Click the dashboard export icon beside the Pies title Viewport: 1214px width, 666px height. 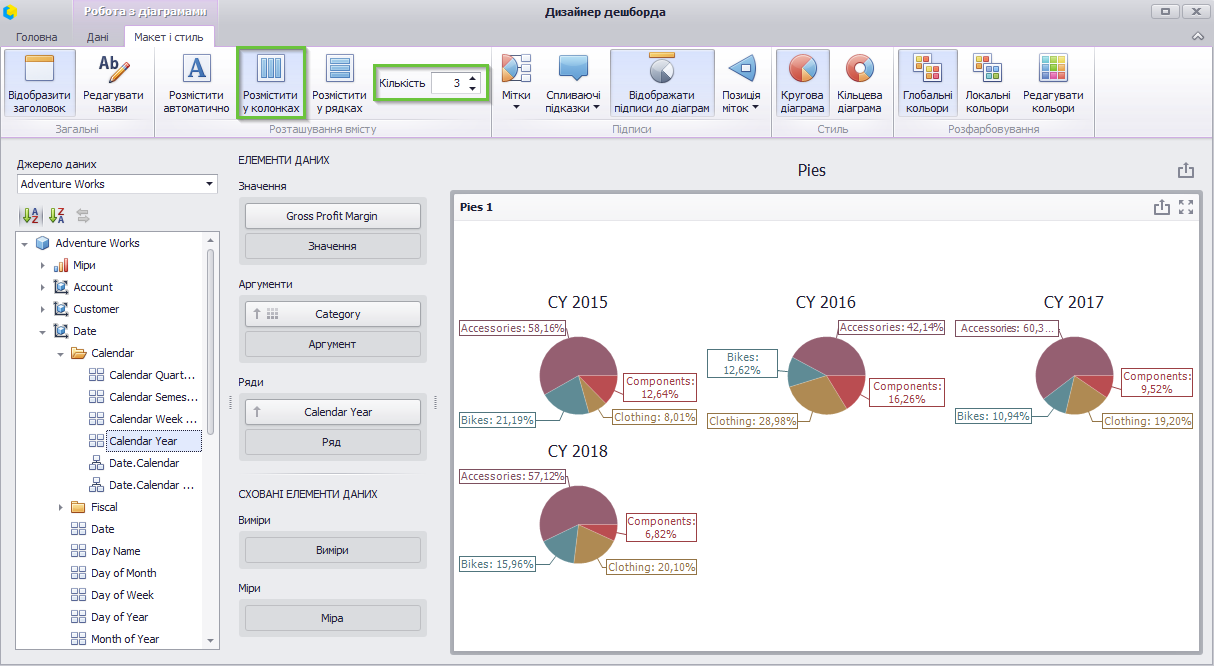coord(1186,171)
